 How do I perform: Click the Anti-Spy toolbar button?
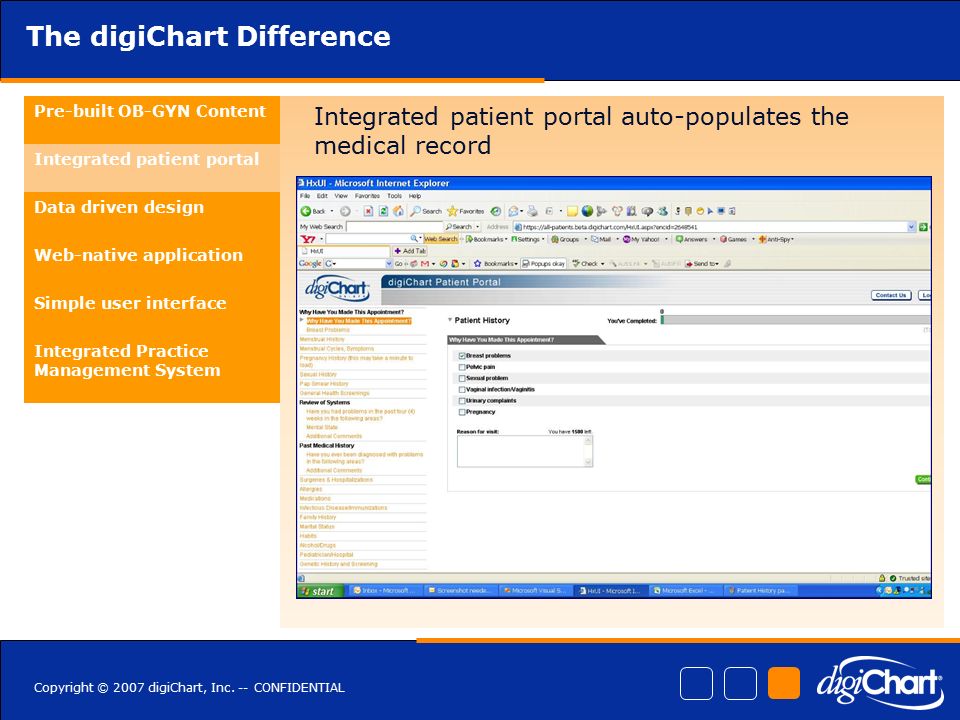pyautogui.click(x=774, y=239)
